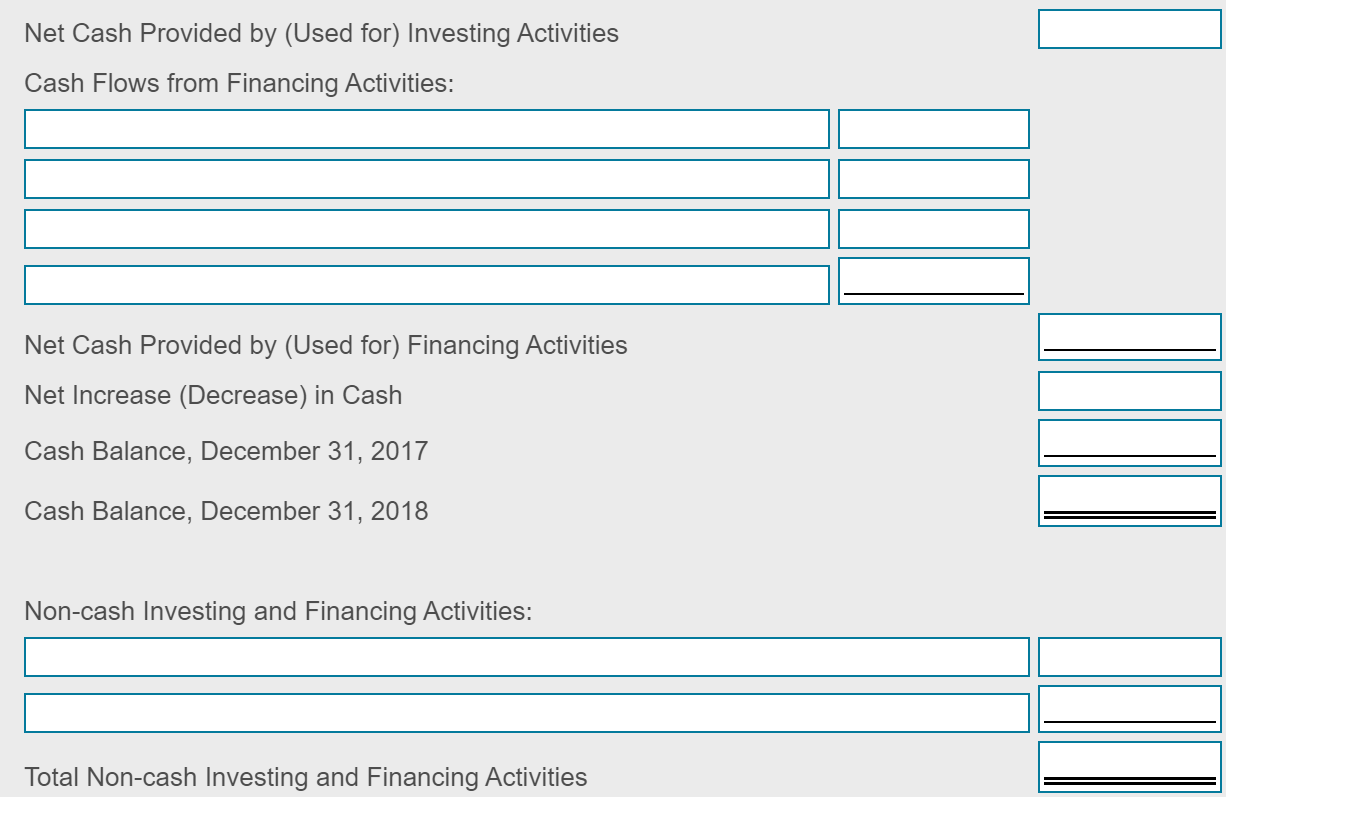This screenshot has width=1349, height=822.
Task: Select the underlined amount box on the fourth financing line
Action: 933,281
